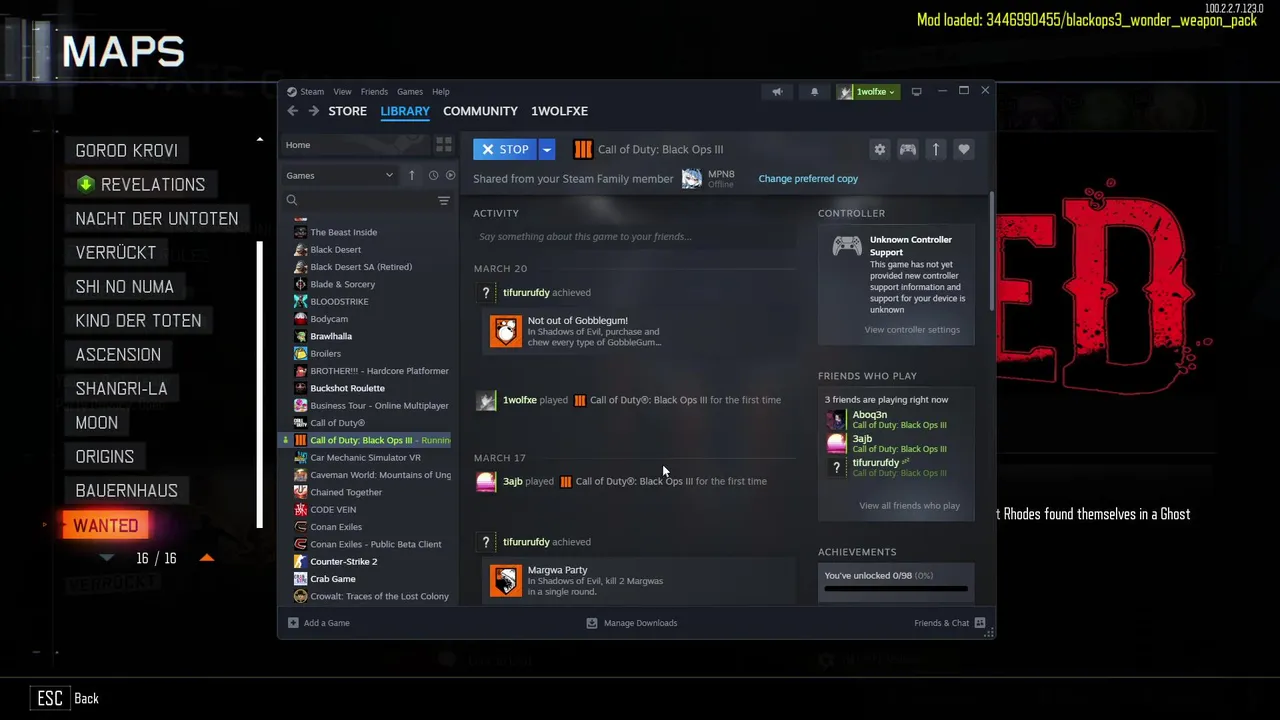Image resolution: width=1280 pixels, height=720 pixels.
Task: Click the Change preferred copy link
Action: 808,179
